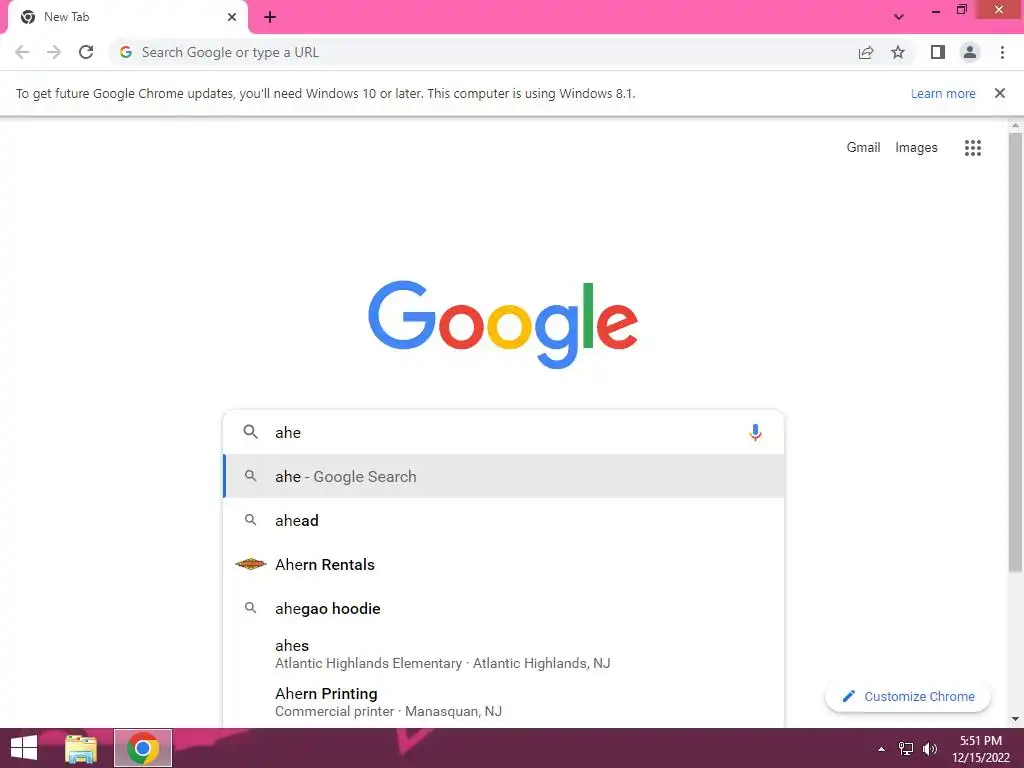Pick the 'ahegao hoodie' suggestion

click(503, 609)
